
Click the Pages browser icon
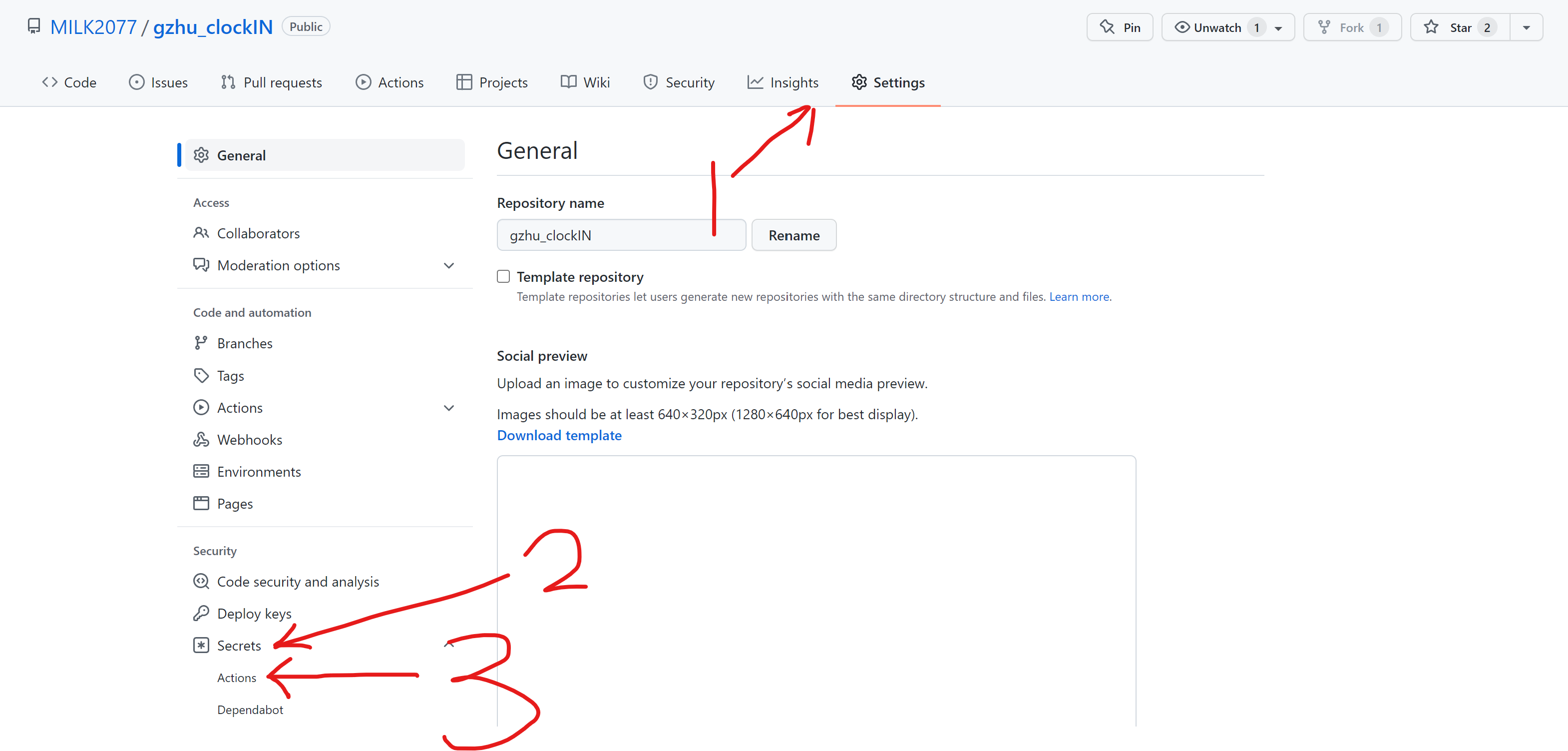coord(201,504)
